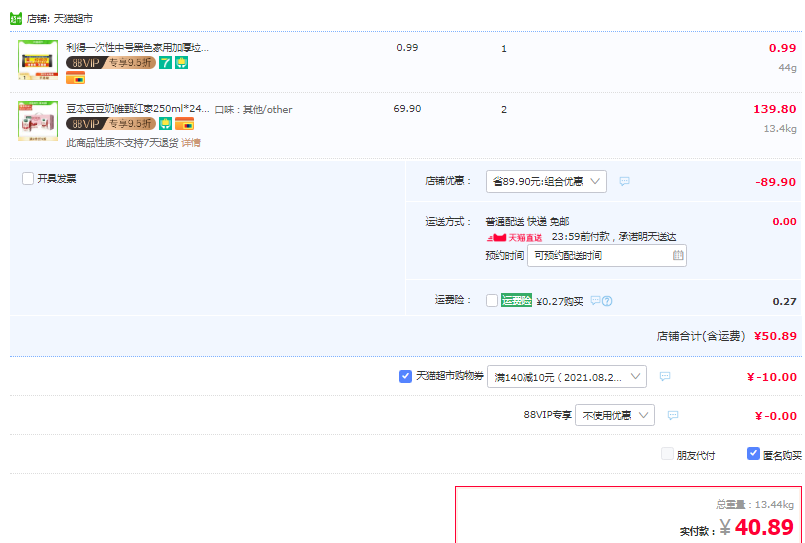Click message bubble icon beside 店铺优惠 dropdown
The height and width of the screenshot is (543, 805).
tap(624, 181)
